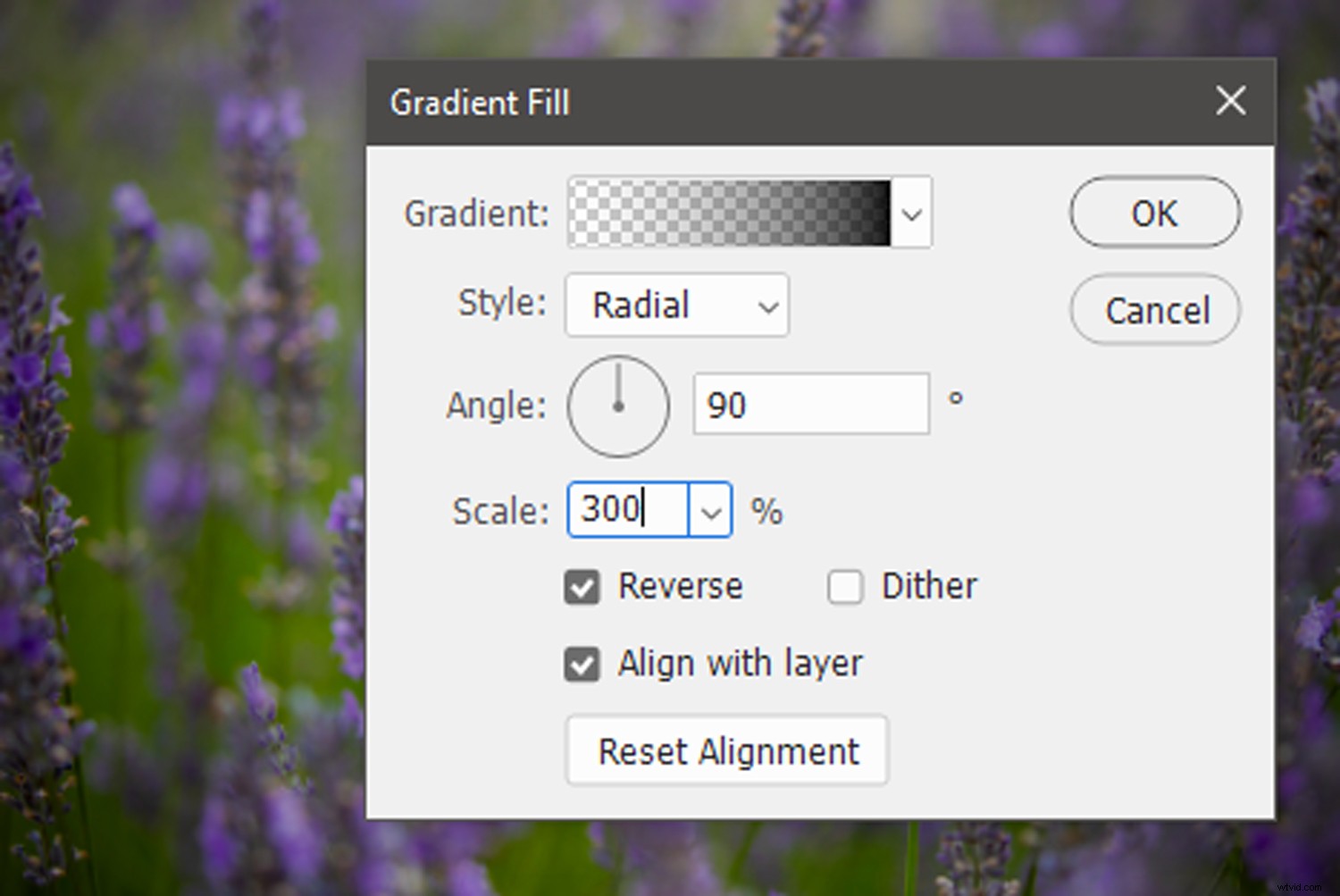Open the Style dropdown showing Radial
The width and height of the screenshot is (1340, 896).
click(768, 306)
